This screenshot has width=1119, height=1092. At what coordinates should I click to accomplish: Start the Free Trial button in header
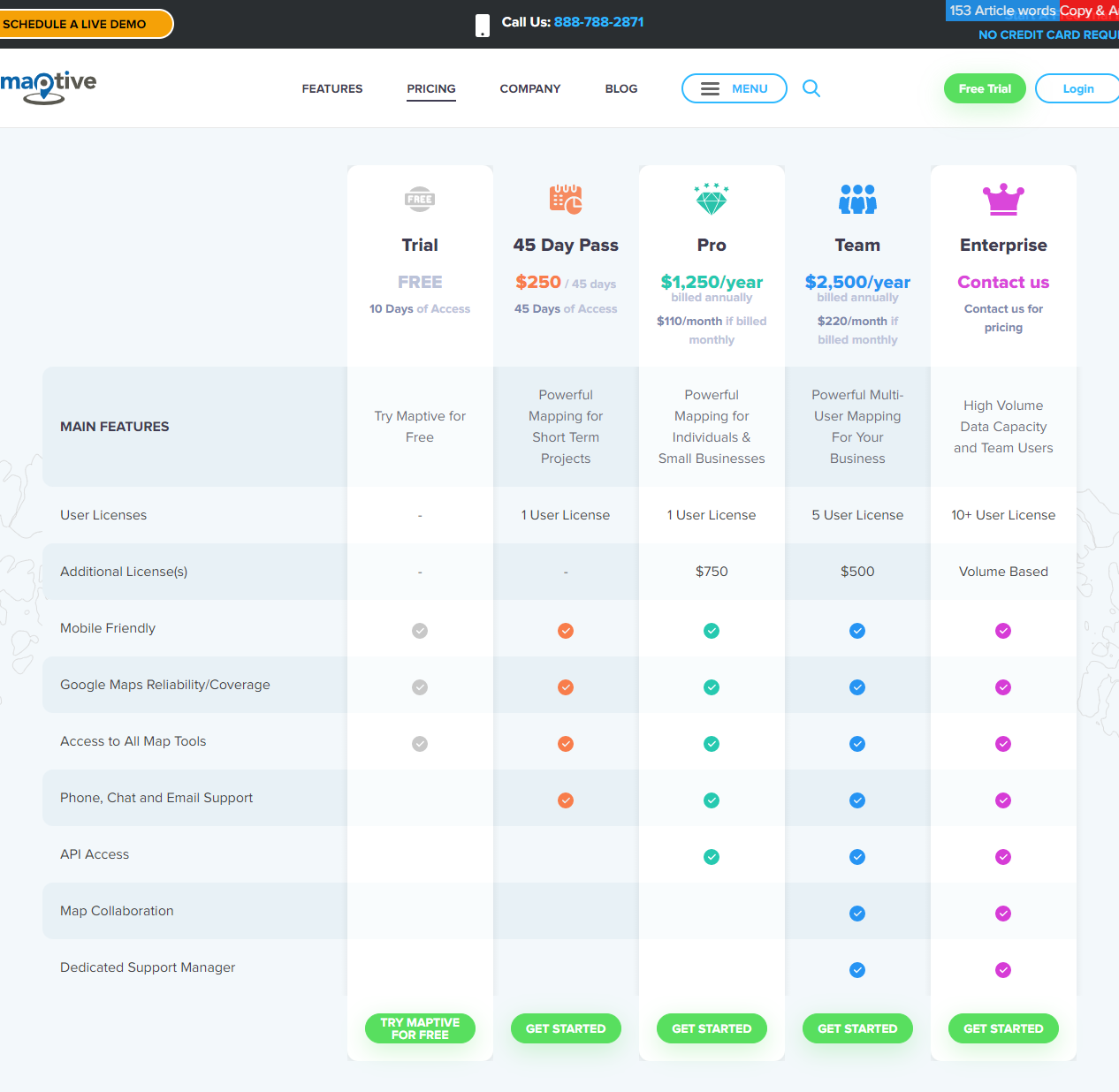coord(985,88)
